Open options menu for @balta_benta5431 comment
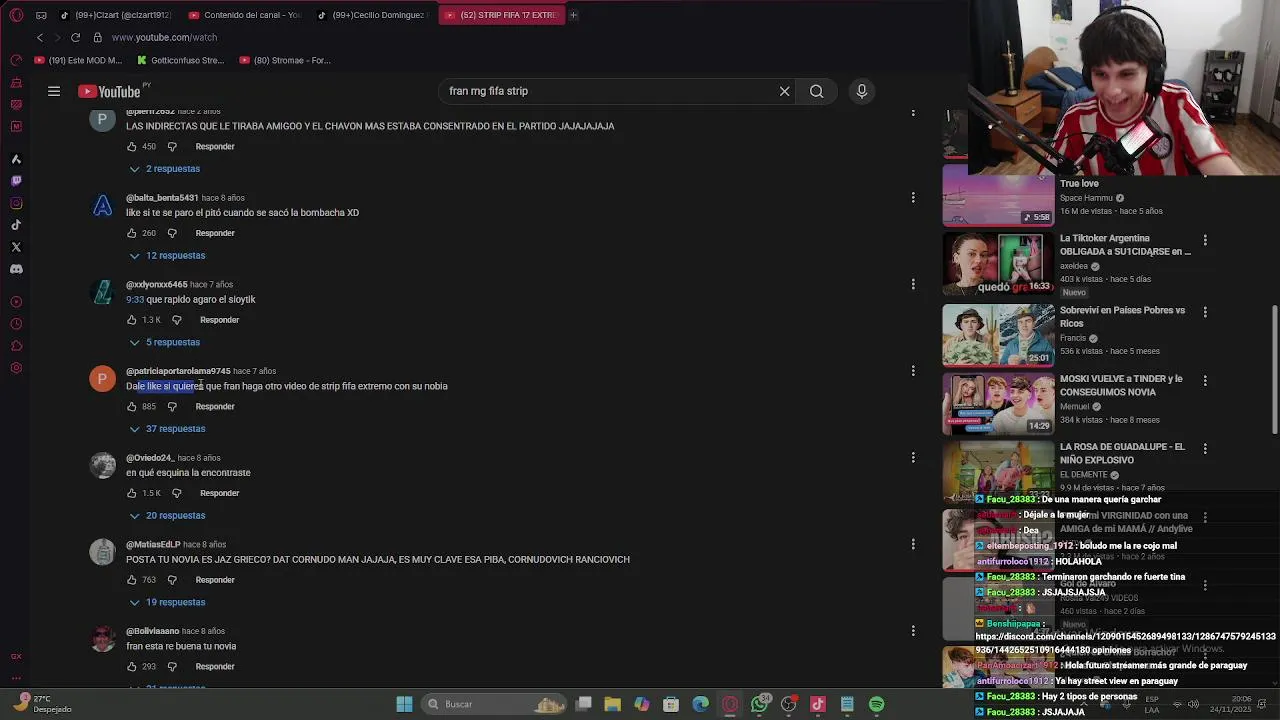This screenshot has height=720, width=1280. [x=913, y=198]
